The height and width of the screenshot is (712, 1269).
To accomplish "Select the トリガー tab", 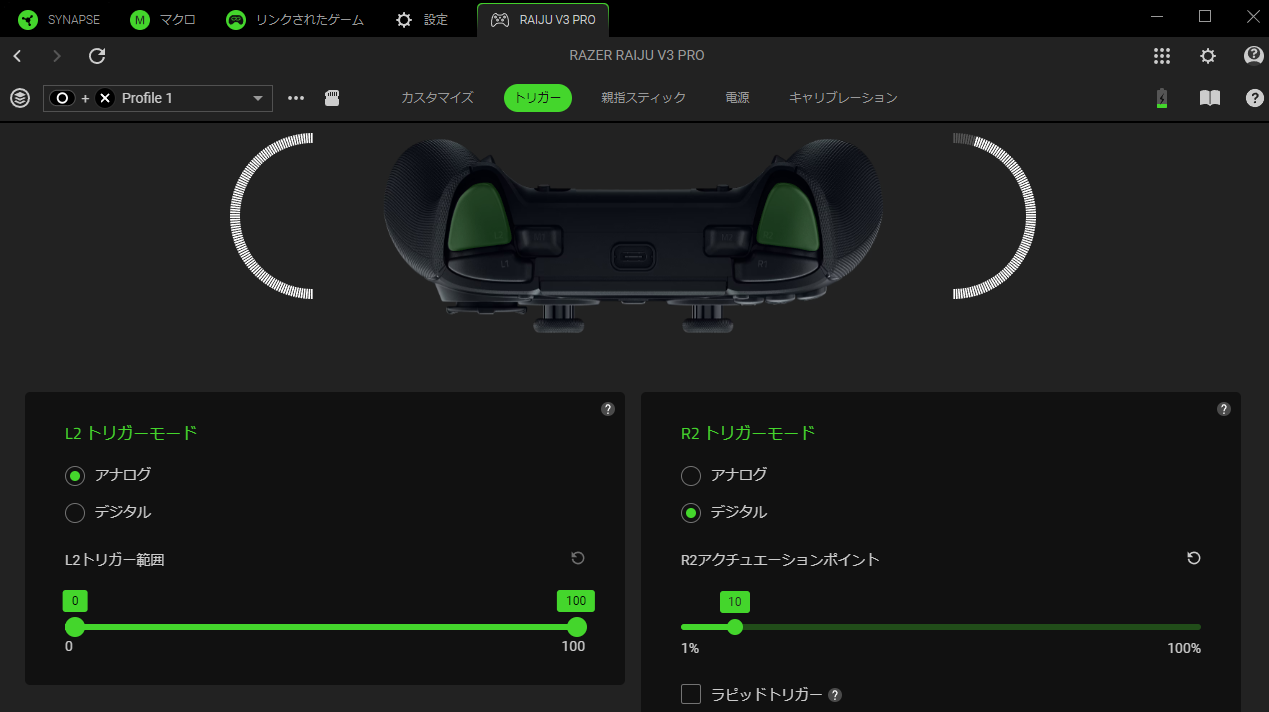I will tap(538, 98).
